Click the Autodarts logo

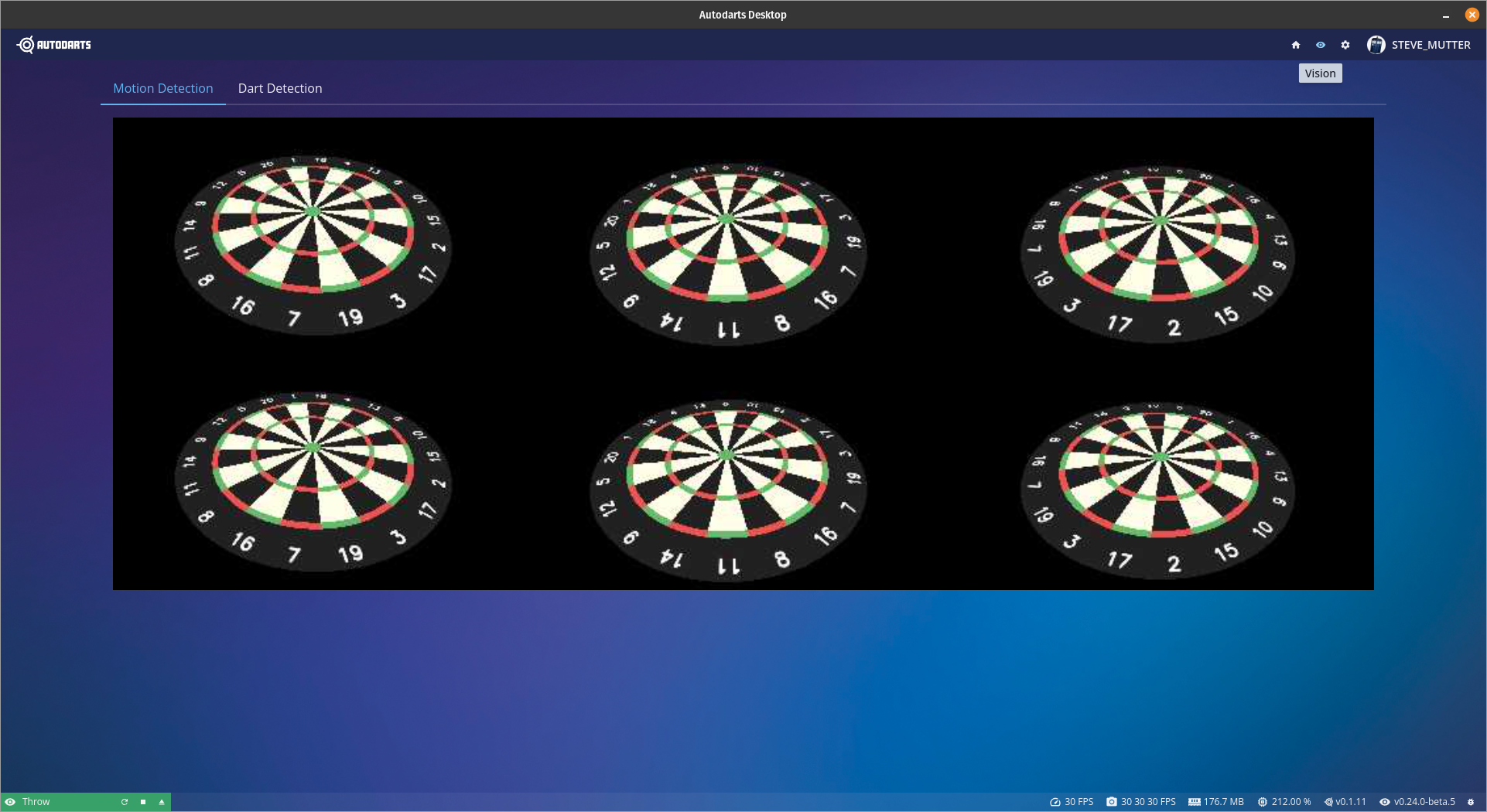pyautogui.click(x=54, y=45)
